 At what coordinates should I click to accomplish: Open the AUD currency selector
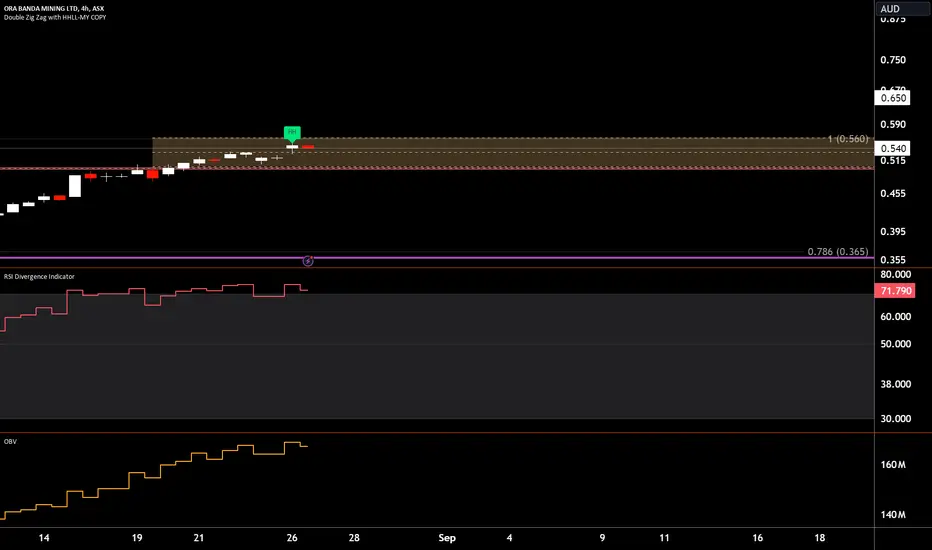click(x=902, y=8)
